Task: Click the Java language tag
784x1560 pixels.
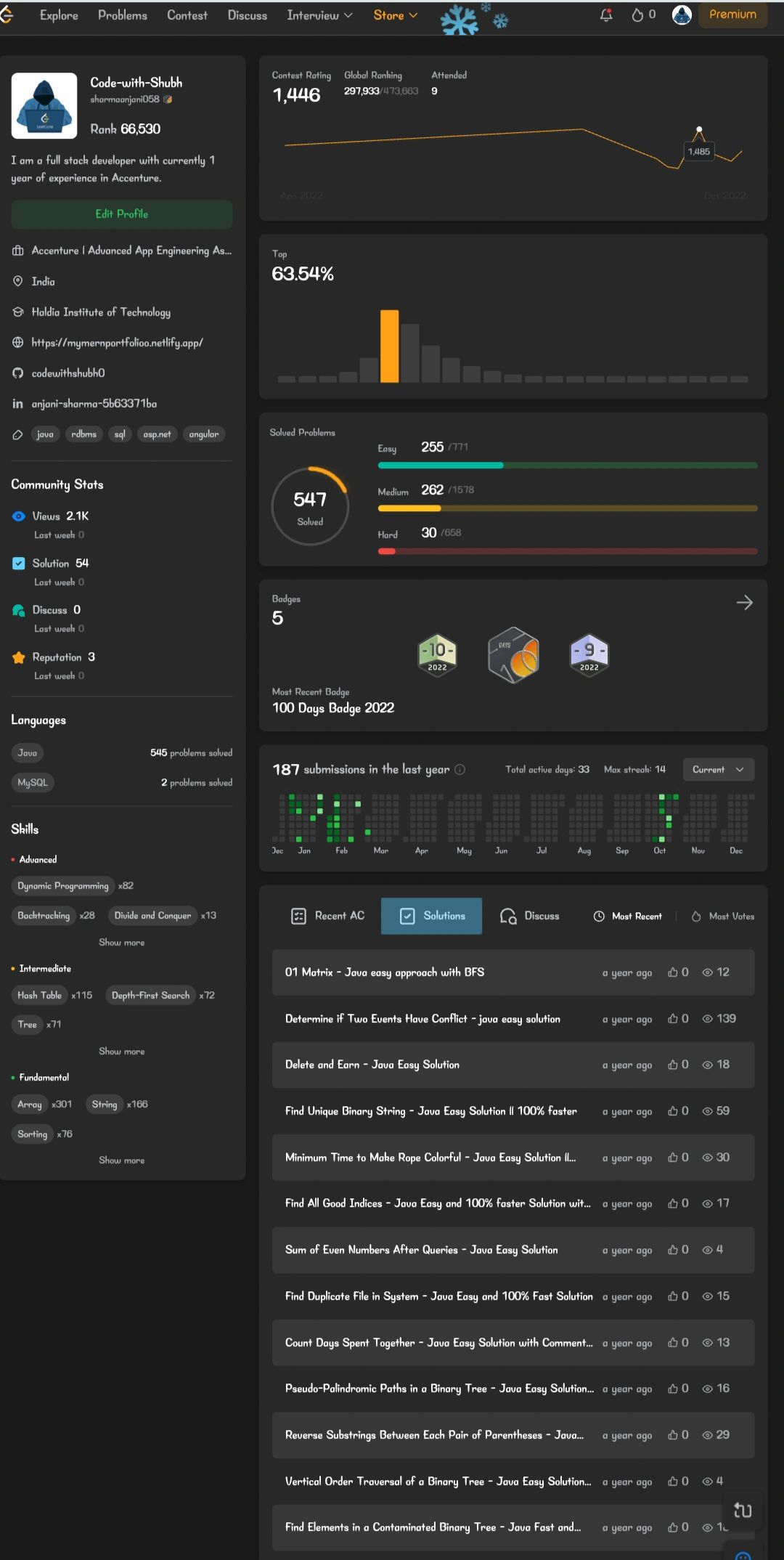Action: [x=28, y=753]
